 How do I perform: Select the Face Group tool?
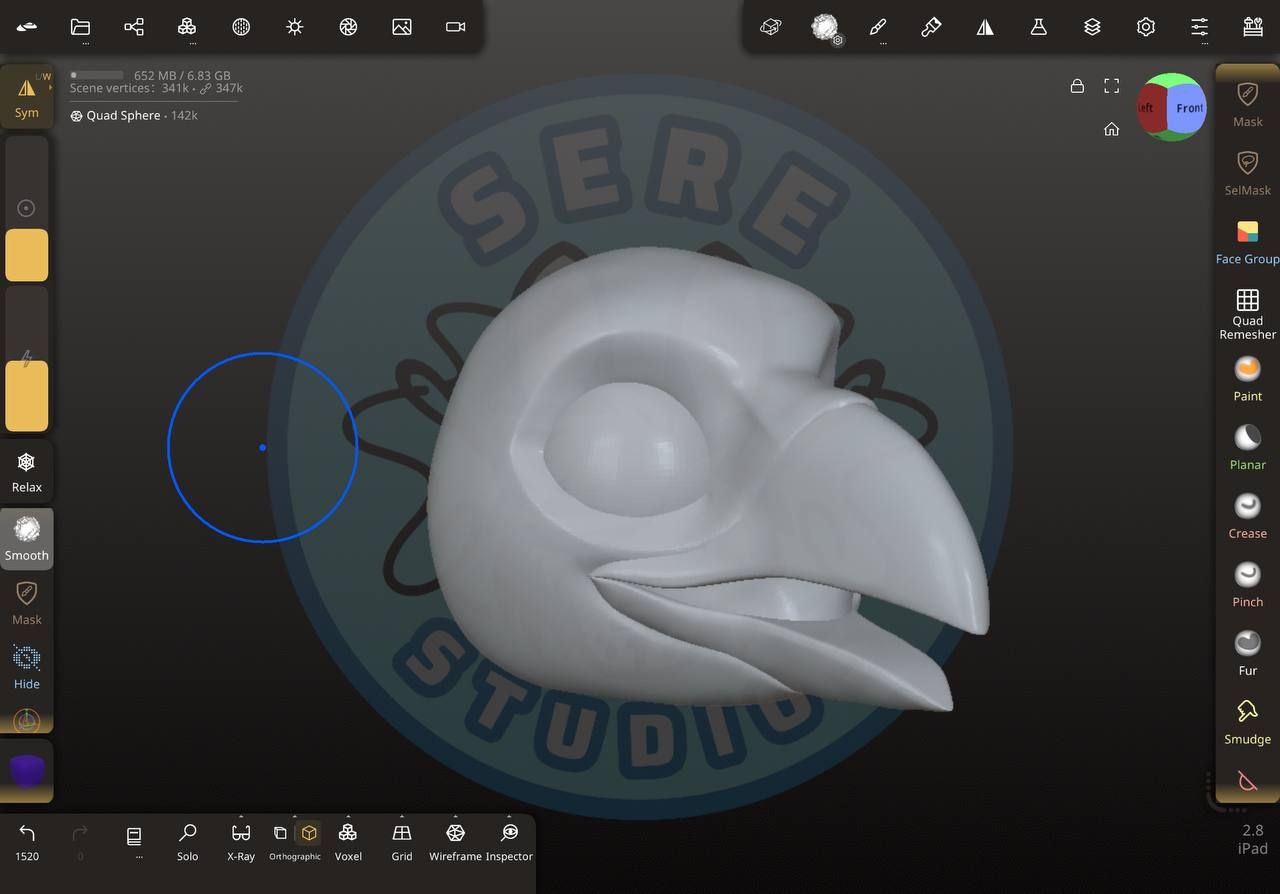point(1247,241)
